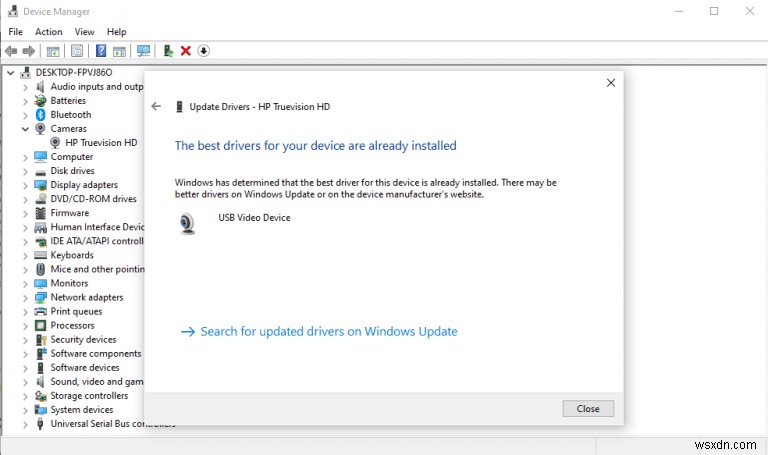Maximize the Device Manager window
This screenshot has width=768, height=455.
pos(714,11)
